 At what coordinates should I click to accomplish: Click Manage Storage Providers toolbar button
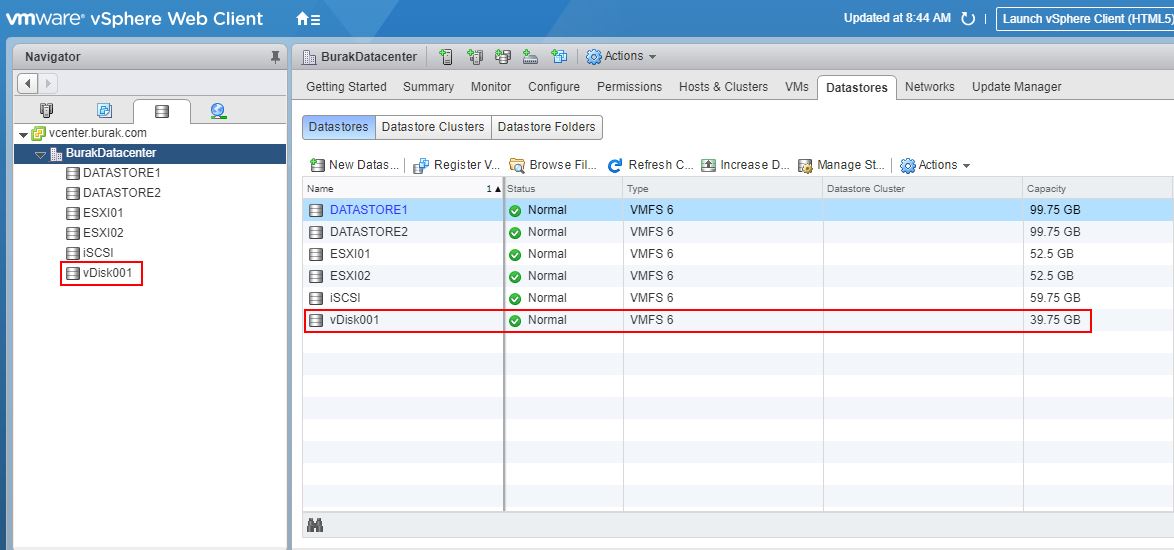[842, 165]
